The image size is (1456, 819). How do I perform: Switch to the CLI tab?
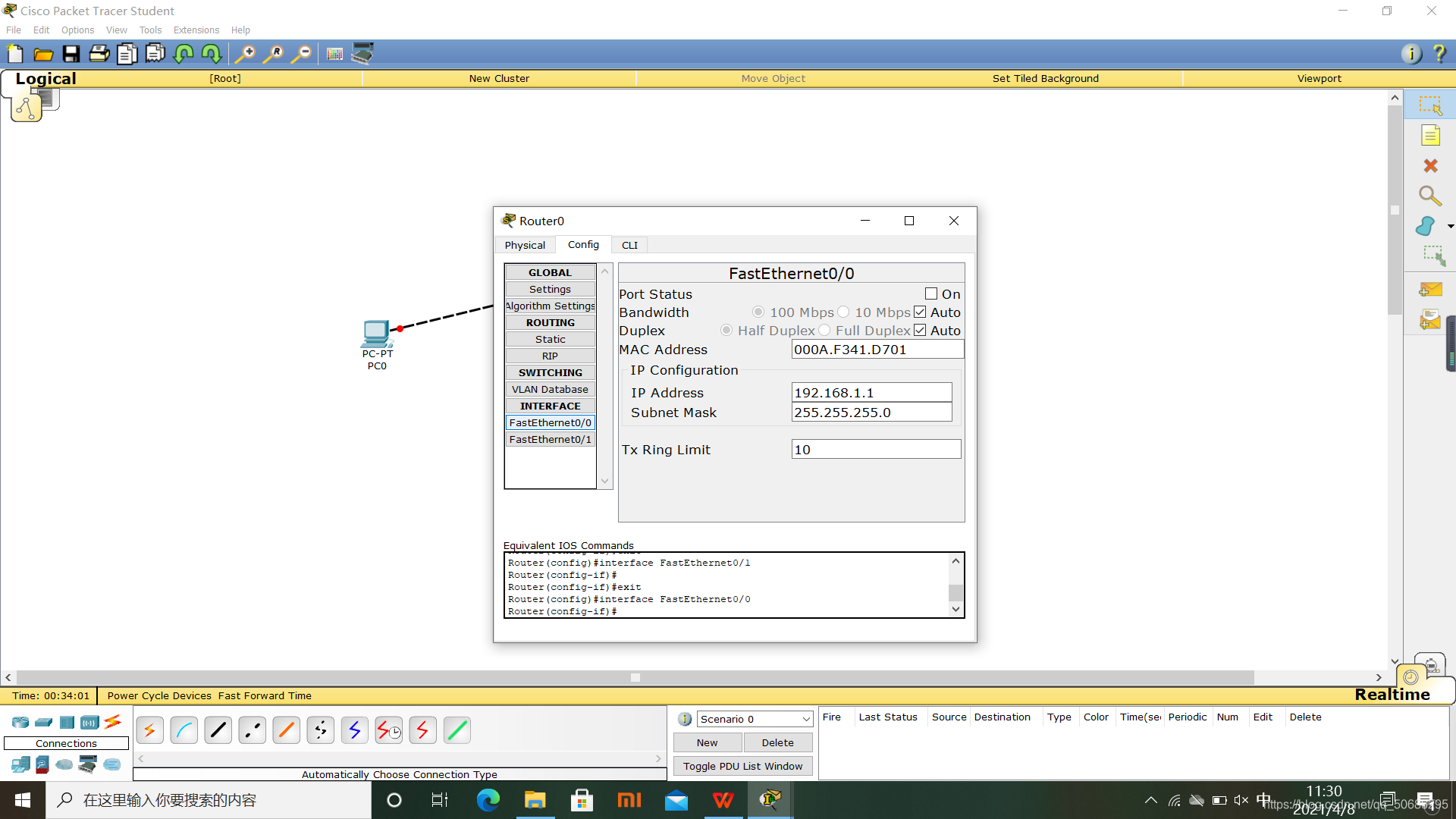pos(629,245)
